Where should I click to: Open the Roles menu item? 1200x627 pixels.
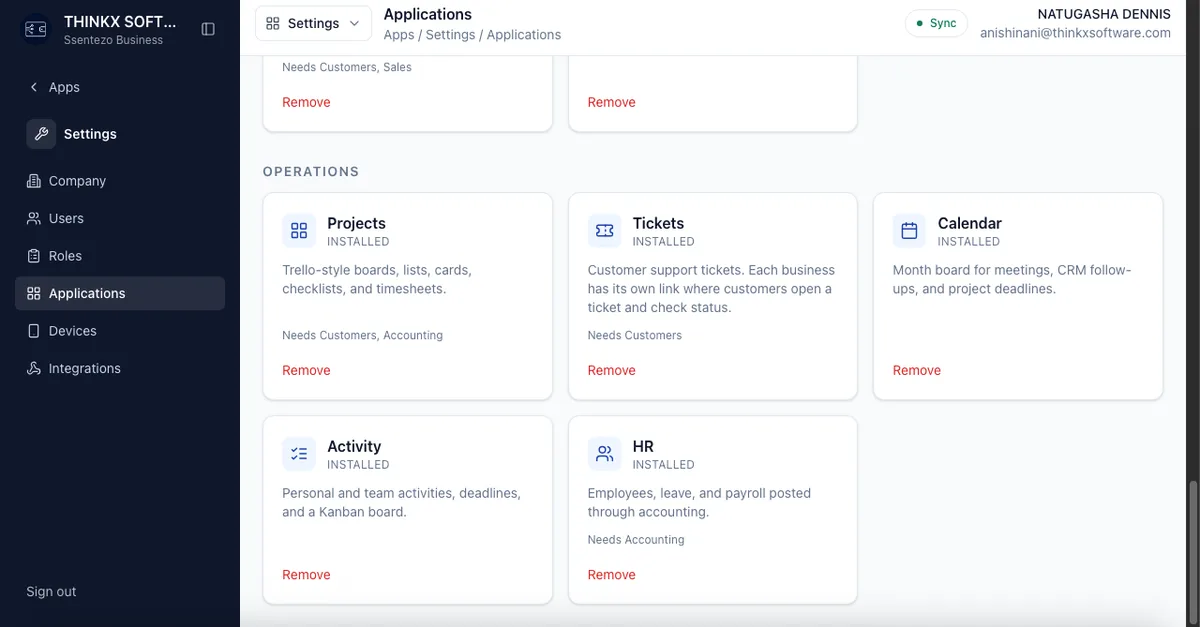coord(120,256)
